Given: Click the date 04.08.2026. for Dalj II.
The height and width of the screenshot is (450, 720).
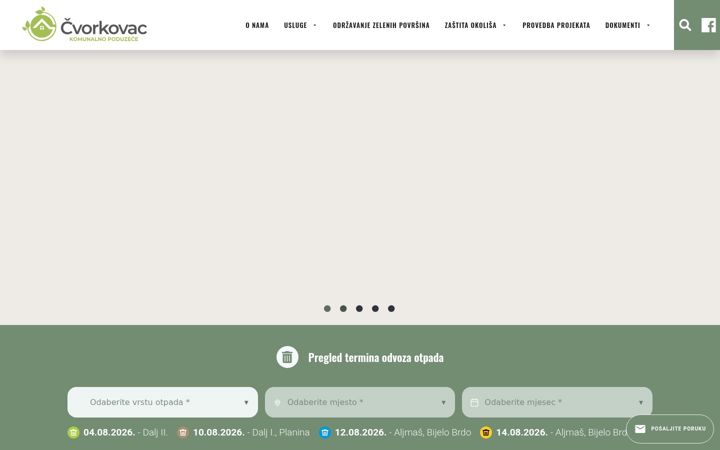Looking at the screenshot, I should coord(109,432).
